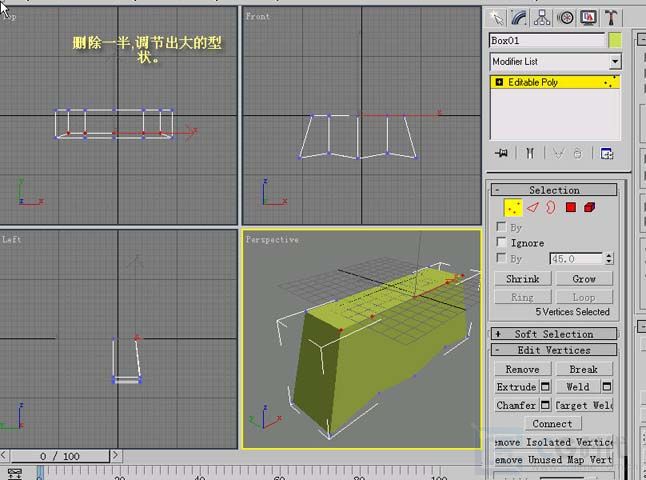This screenshot has width=646, height=480.
Task: Open the Hierarchy panel tab
Action: coord(542,18)
